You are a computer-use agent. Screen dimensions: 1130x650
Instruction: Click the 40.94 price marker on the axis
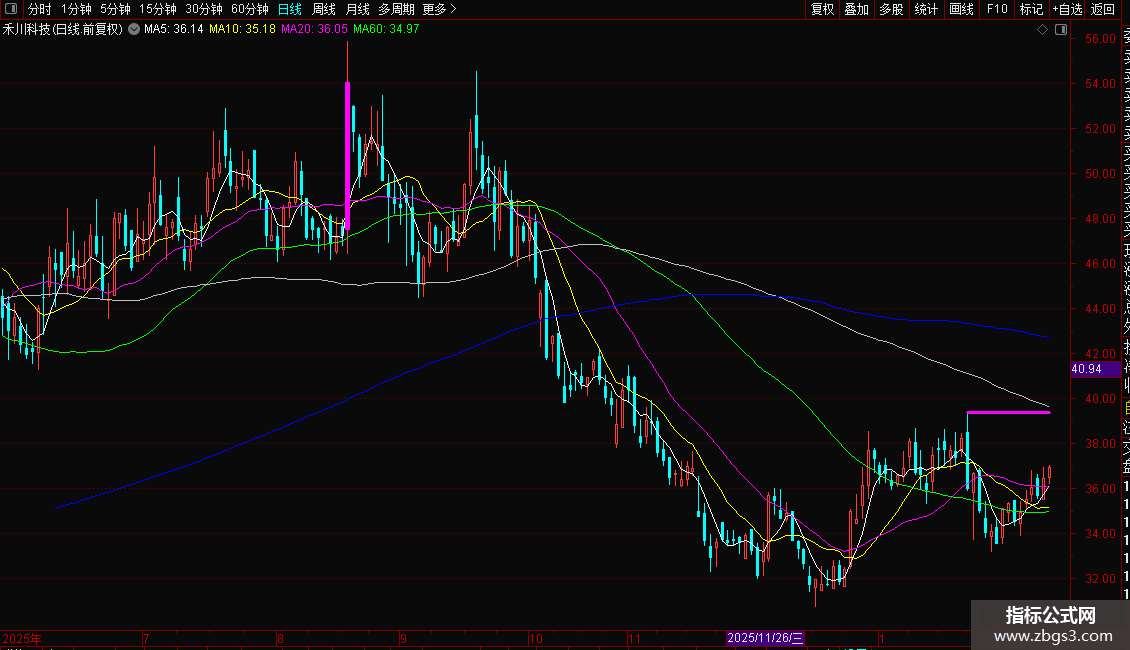click(x=1095, y=369)
